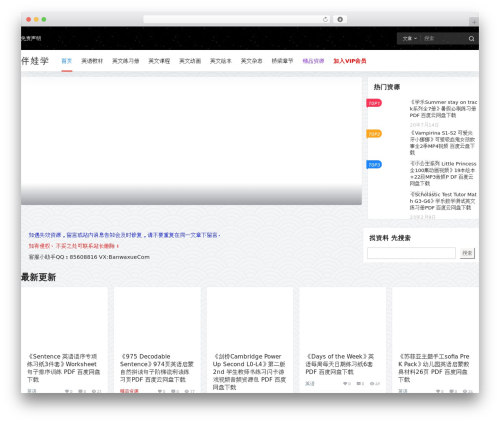The image size is (500, 423).
Task: Open the Little Princess article
Action: pyautogui.click(x=443, y=173)
